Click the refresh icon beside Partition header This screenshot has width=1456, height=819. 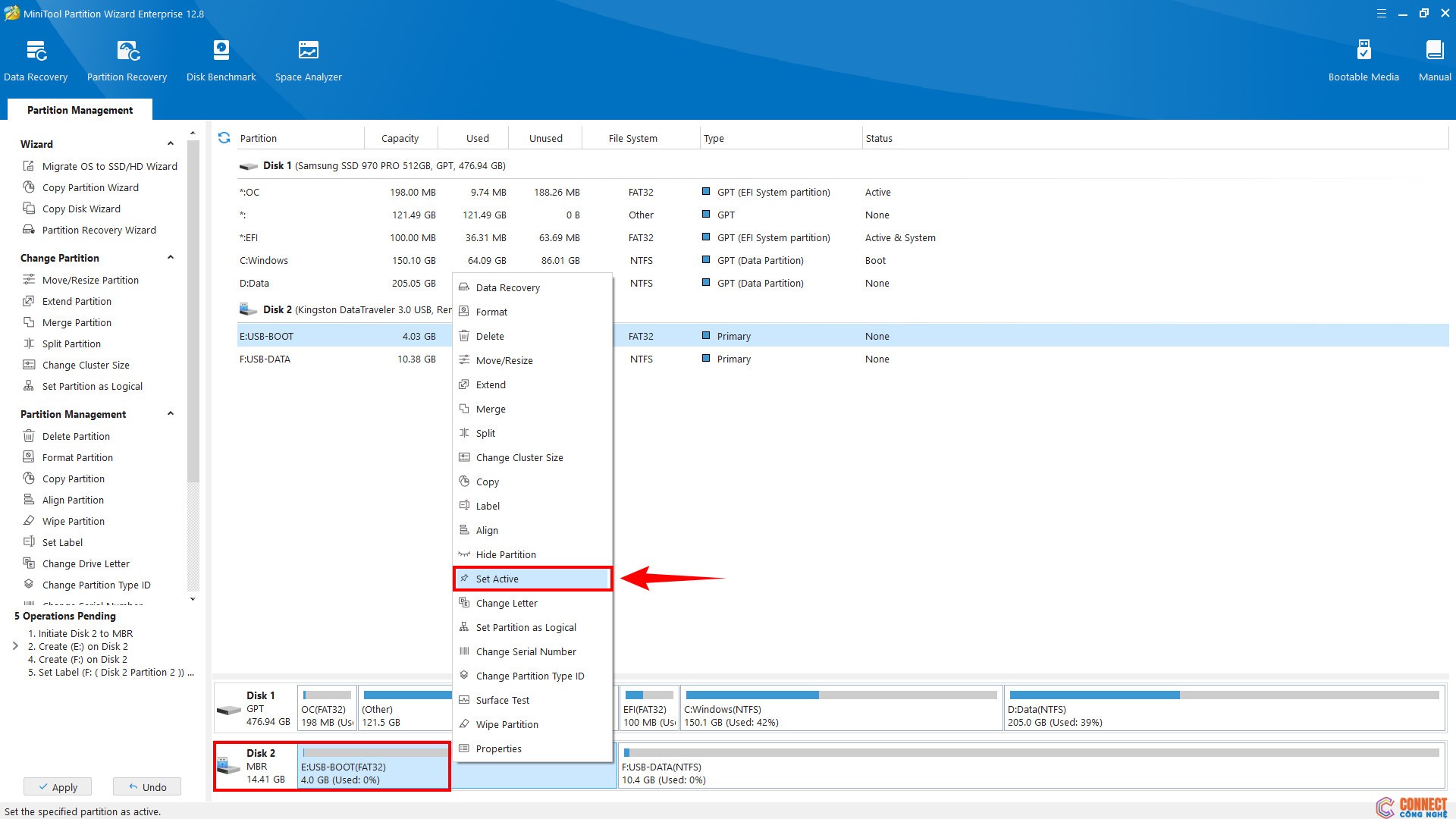(x=224, y=138)
